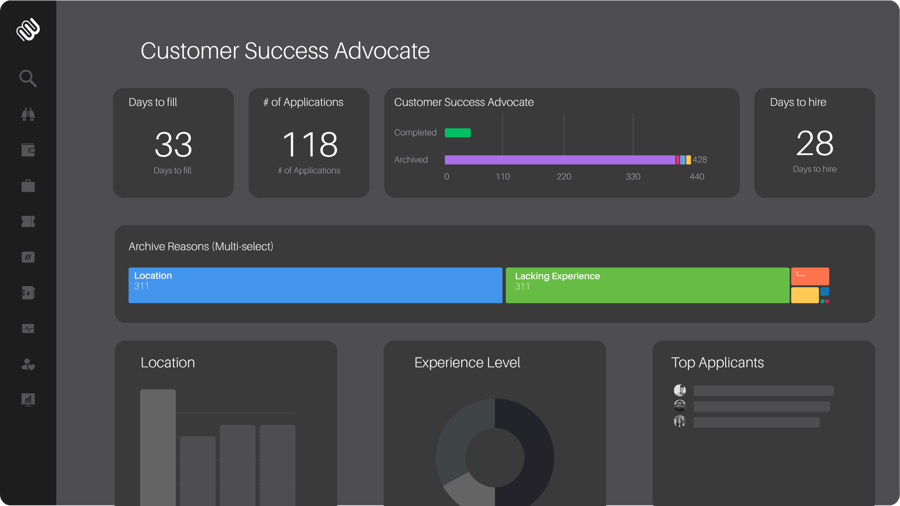Click the green Completed bar

pos(458,133)
